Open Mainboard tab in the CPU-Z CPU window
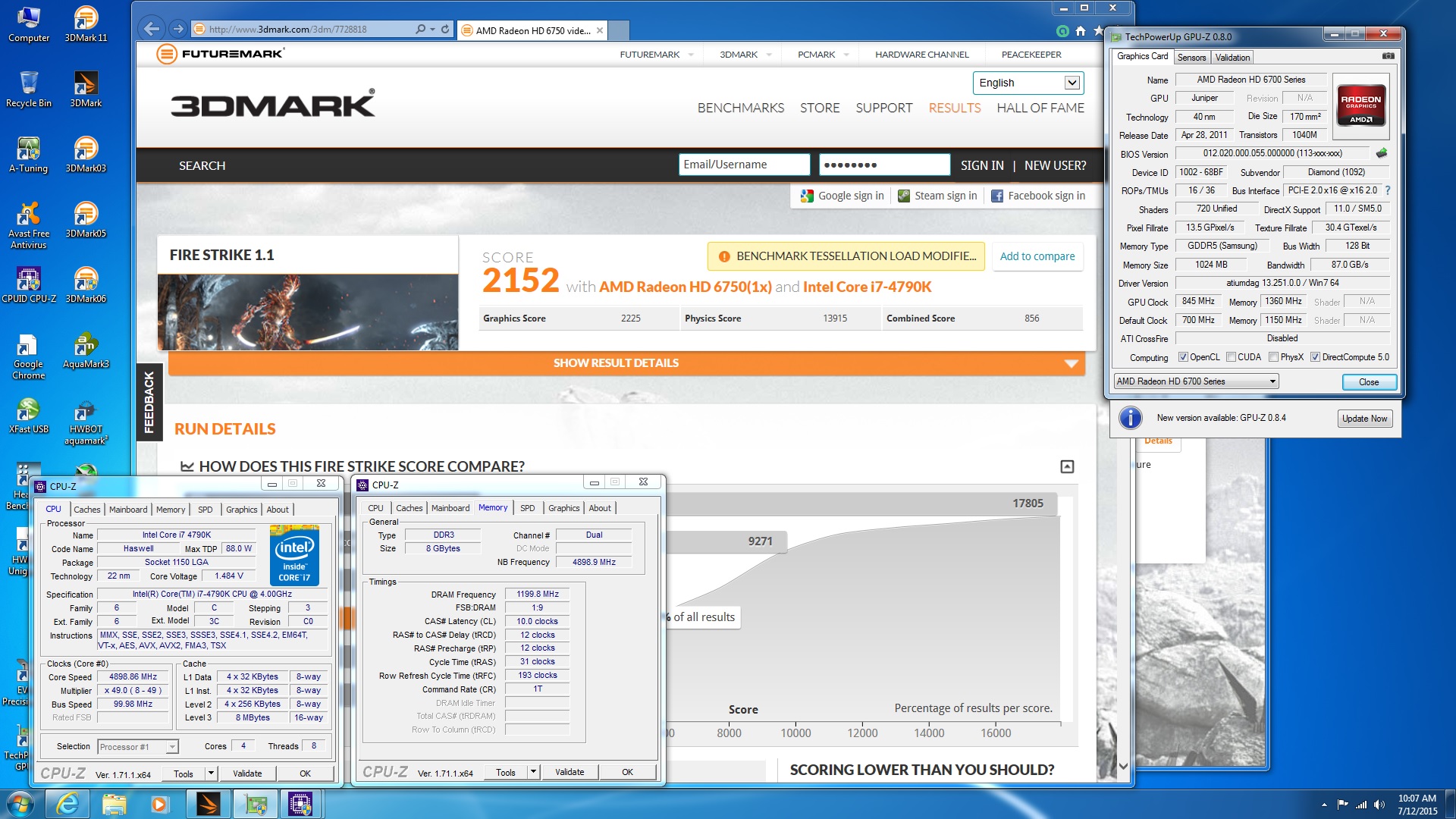 (128, 510)
